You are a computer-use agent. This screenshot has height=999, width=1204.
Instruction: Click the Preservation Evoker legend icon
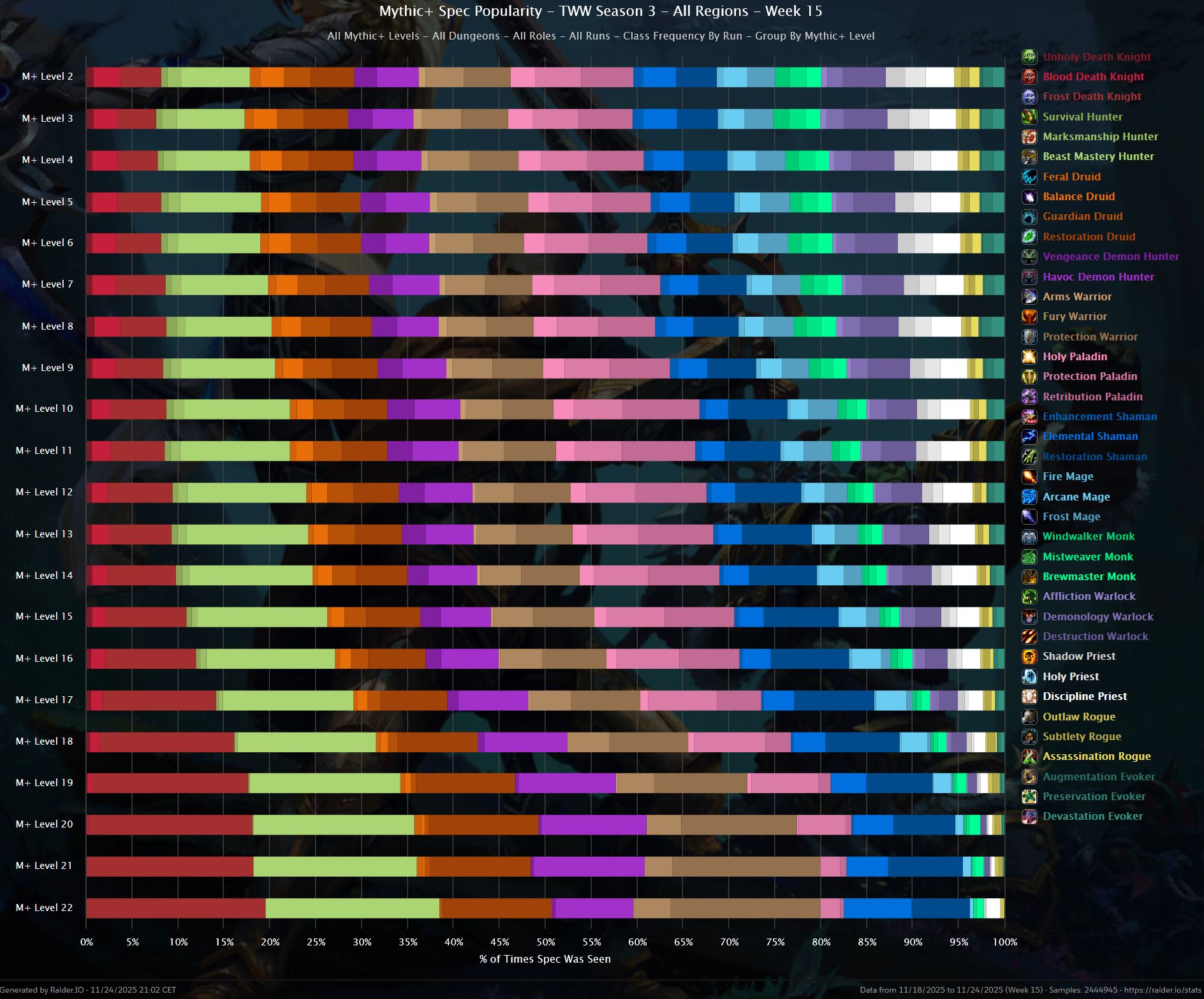click(1029, 796)
